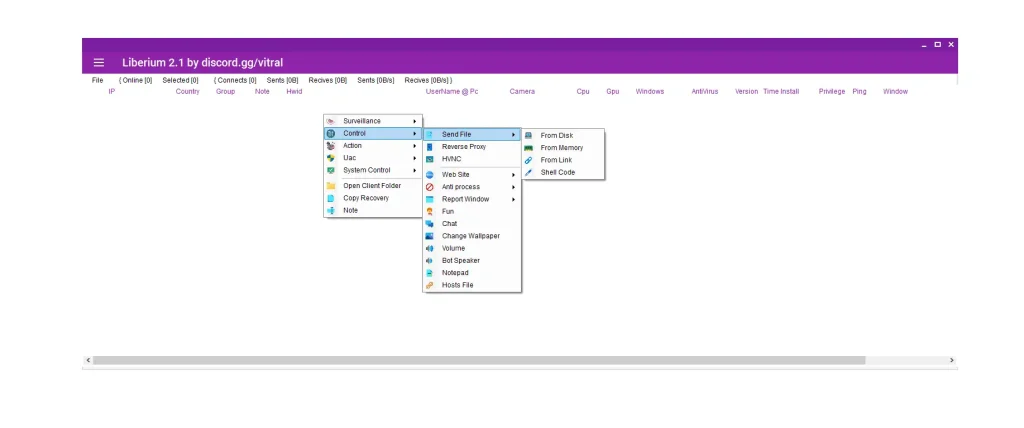The width and height of the screenshot is (1024, 428).
Task: Click the Action menu icon
Action: pos(330,146)
